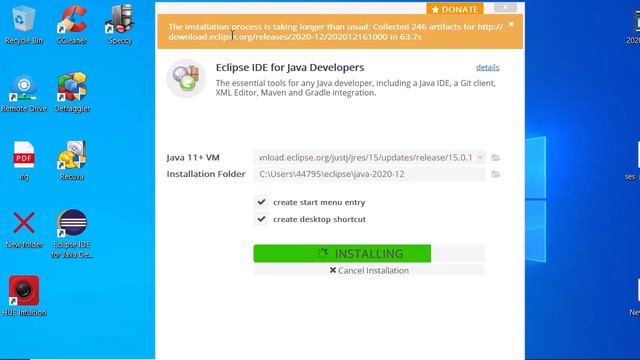Close the Eclipse installer window
The height and width of the screenshot is (360, 640).
[x=505, y=7]
